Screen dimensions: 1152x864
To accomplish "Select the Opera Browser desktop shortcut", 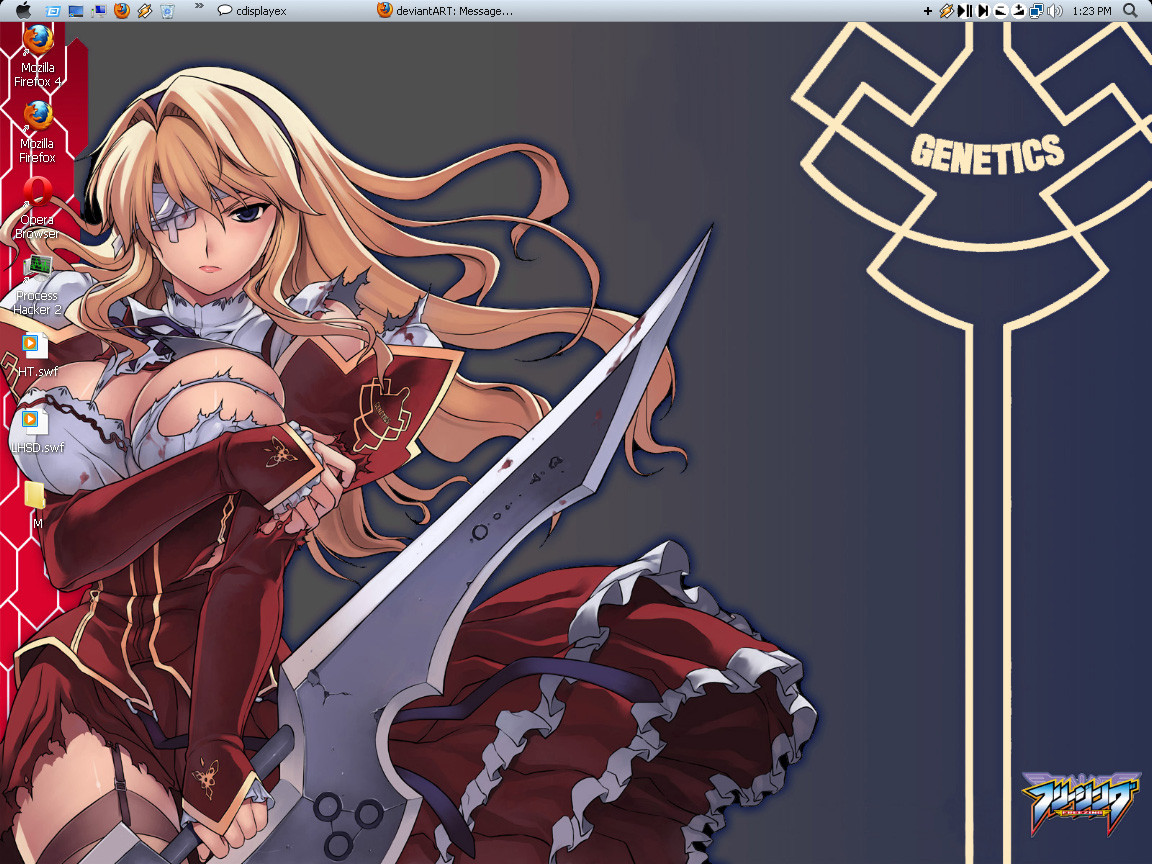I will [x=37, y=208].
